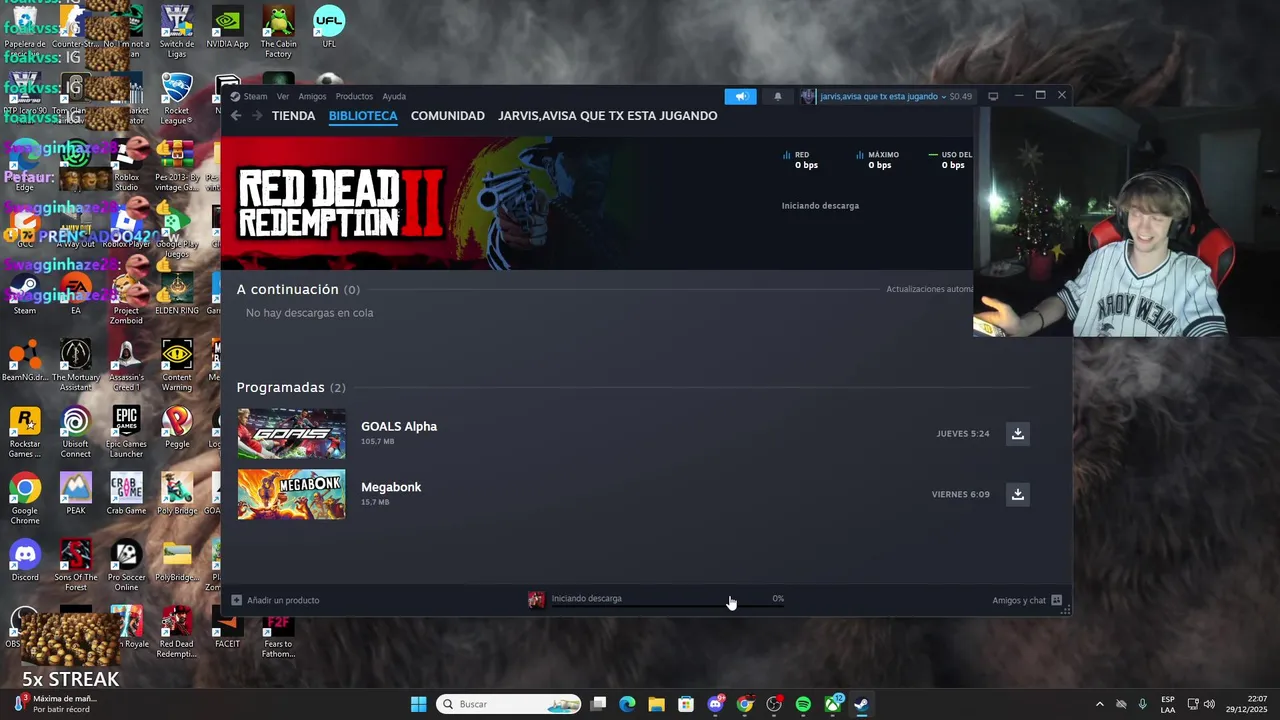This screenshot has height=720, width=1280.
Task: Click the Friends and chat grid icon
Action: point(1056,600)
